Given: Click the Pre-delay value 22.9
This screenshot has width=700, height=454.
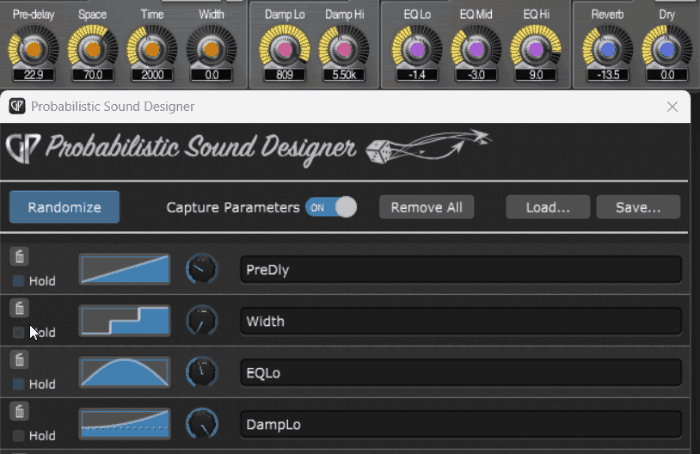Looking at the screenshot, I should (x=33, y=75).
